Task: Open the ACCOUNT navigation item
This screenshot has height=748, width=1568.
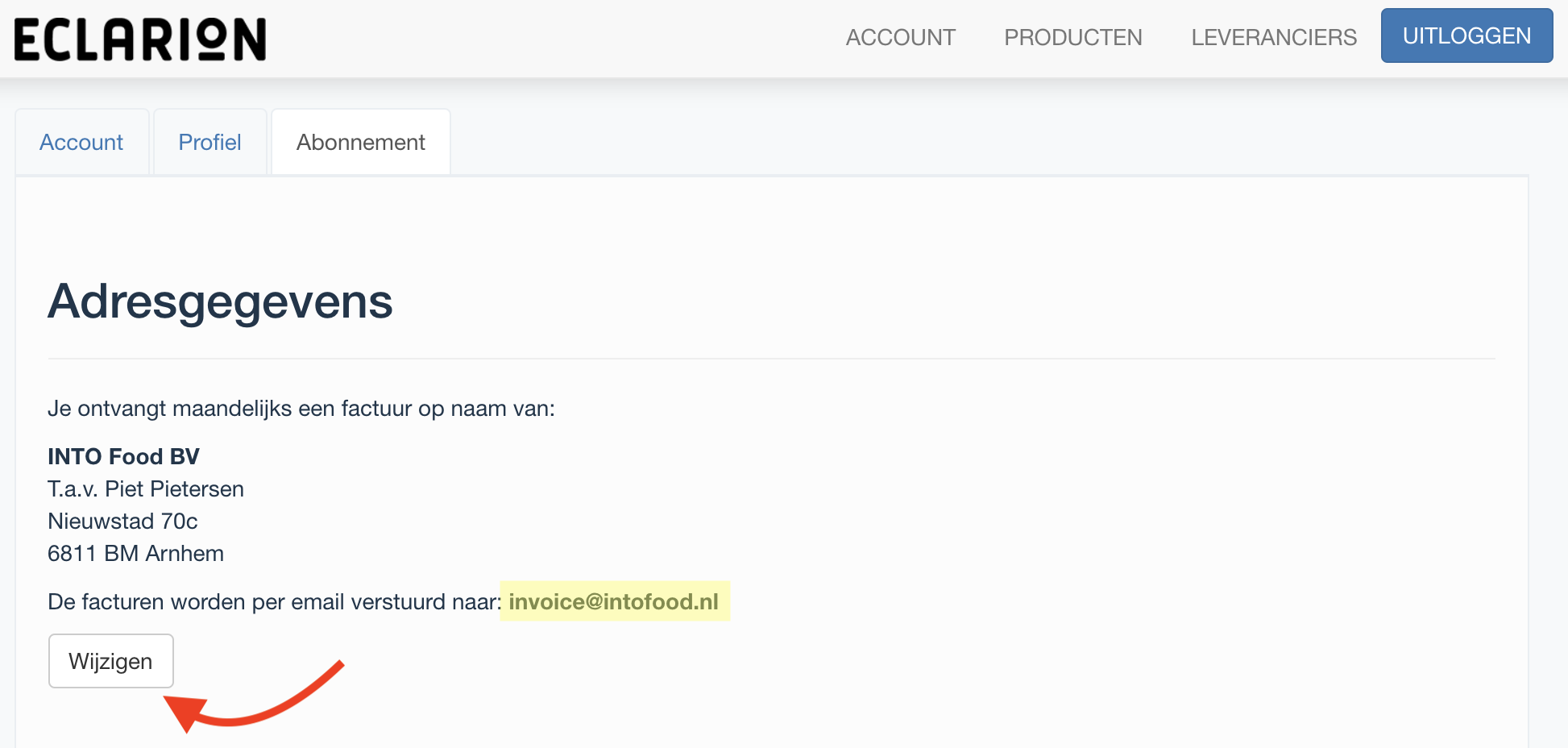Action: pyautogui.click(x=900, y=37)
